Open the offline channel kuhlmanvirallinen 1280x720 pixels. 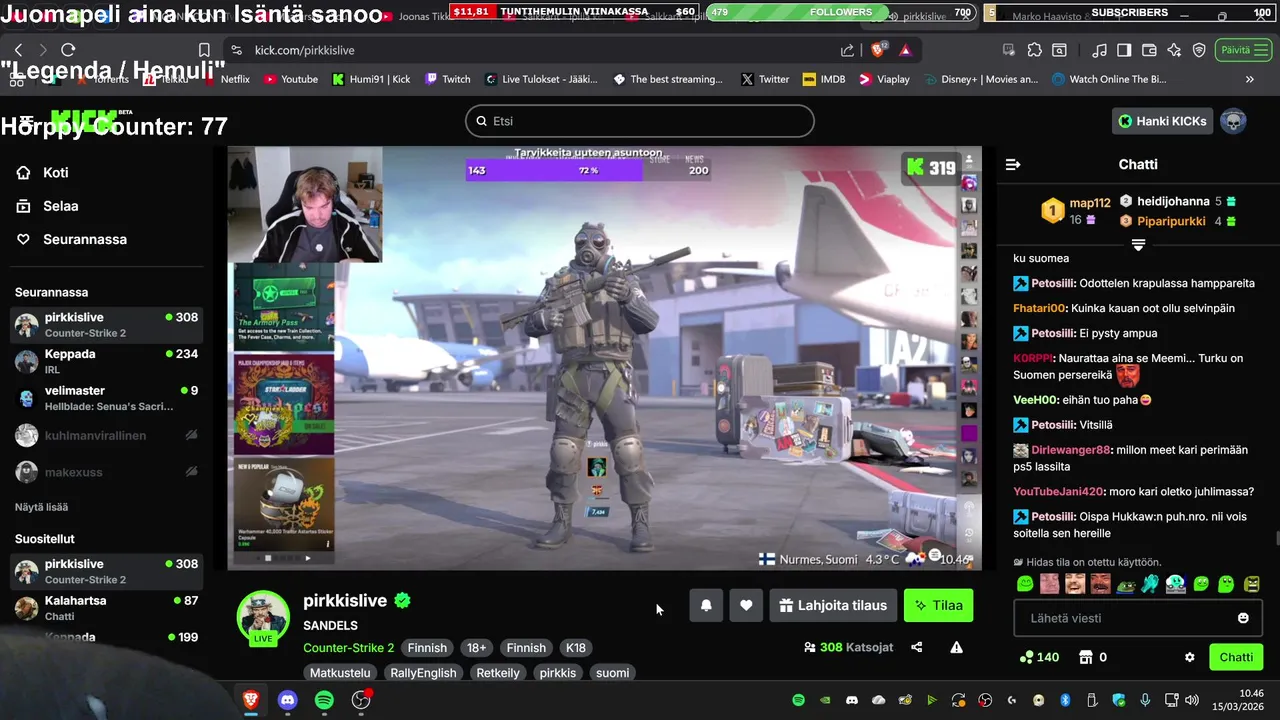107,435
